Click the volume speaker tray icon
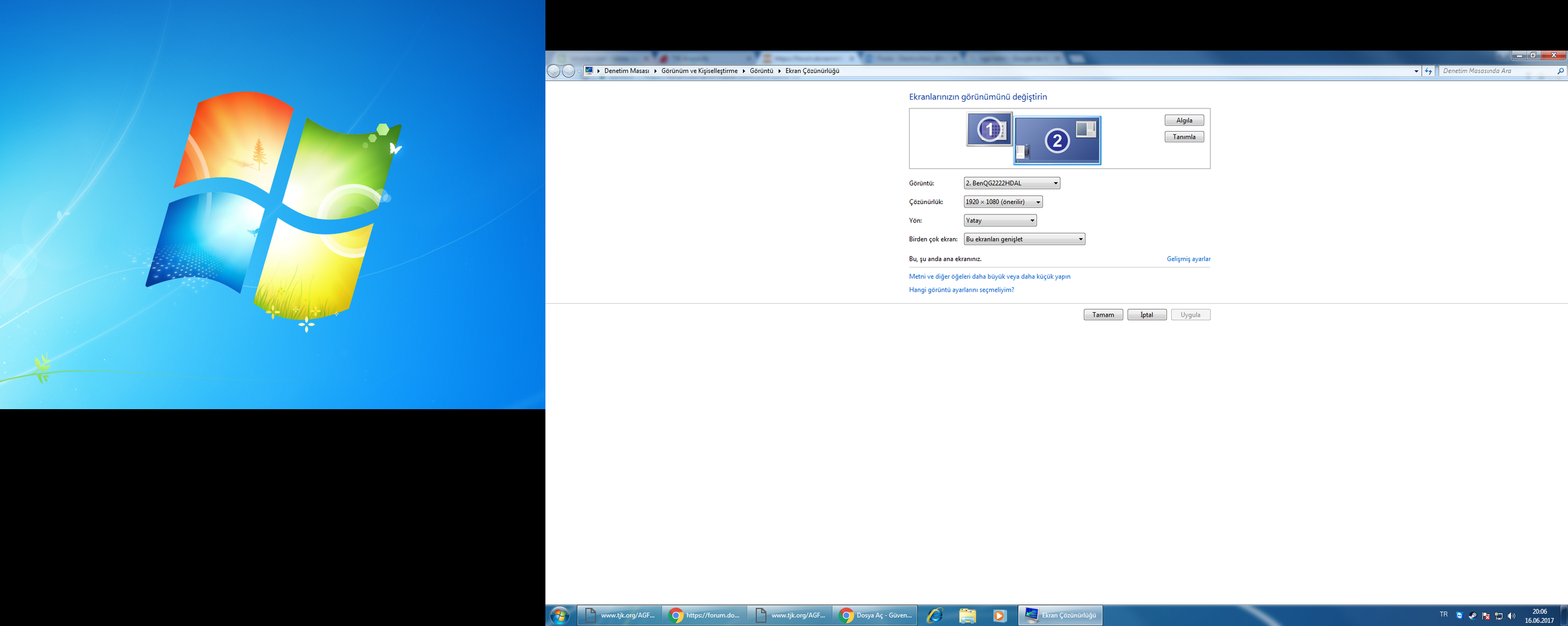 tap(1511, 616)
